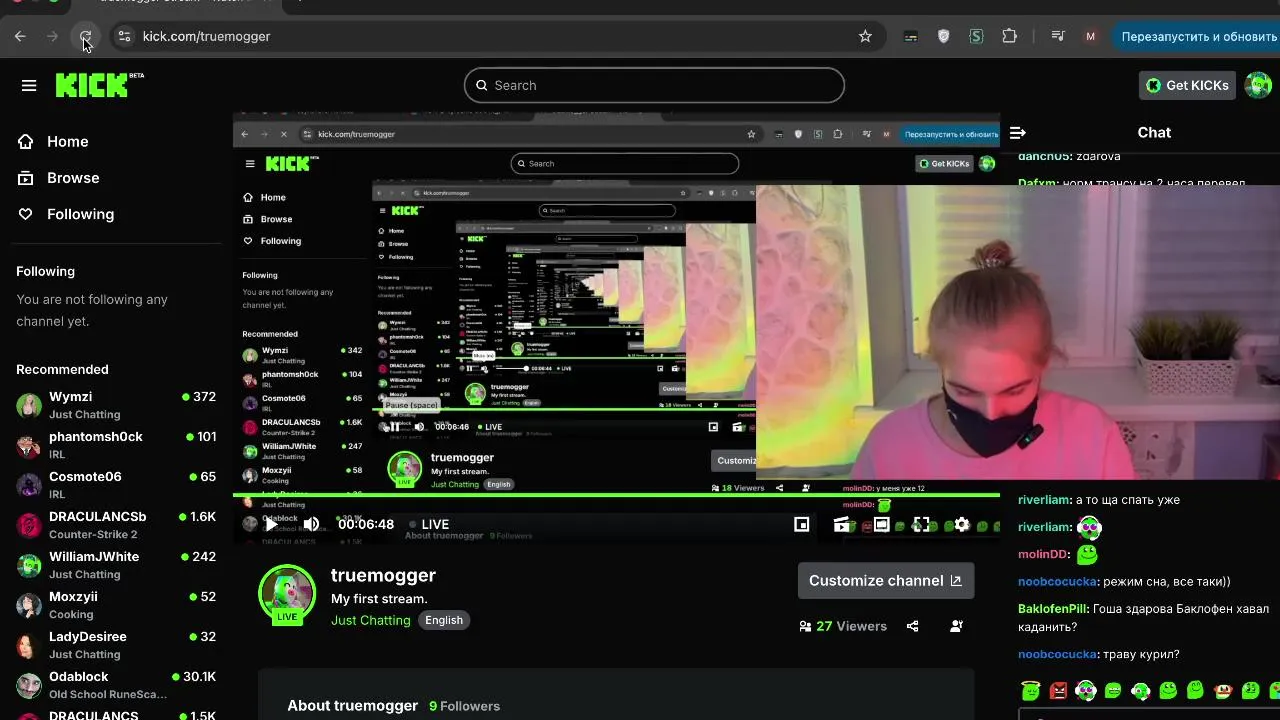1280x720 pixels.
Task: Click the Get KICKs button
Action: (x=1187, y=85)
